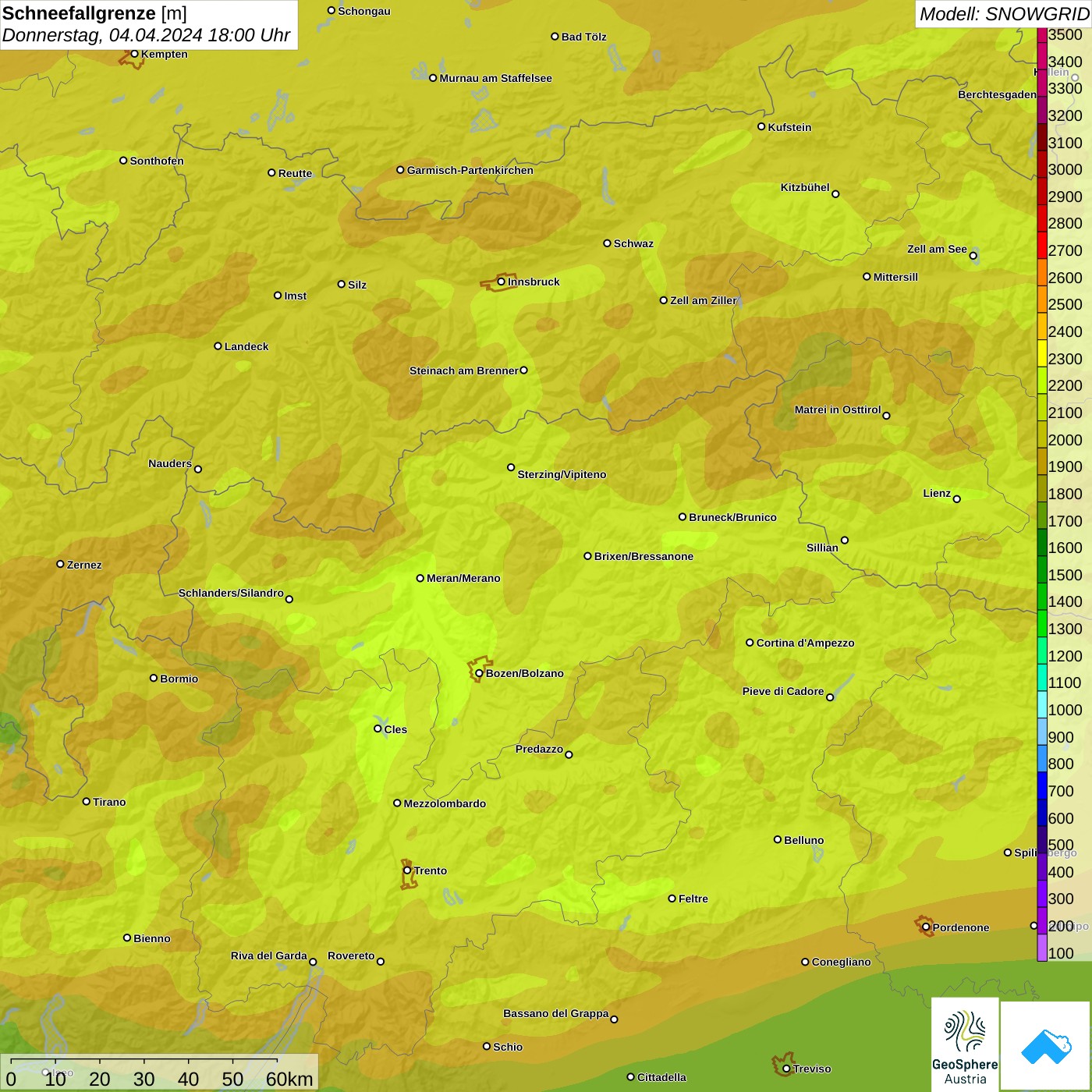Select the Innsbruck city marker dot
Image resolution: width=1092 pixels, height=1092 pixels.
502,282
